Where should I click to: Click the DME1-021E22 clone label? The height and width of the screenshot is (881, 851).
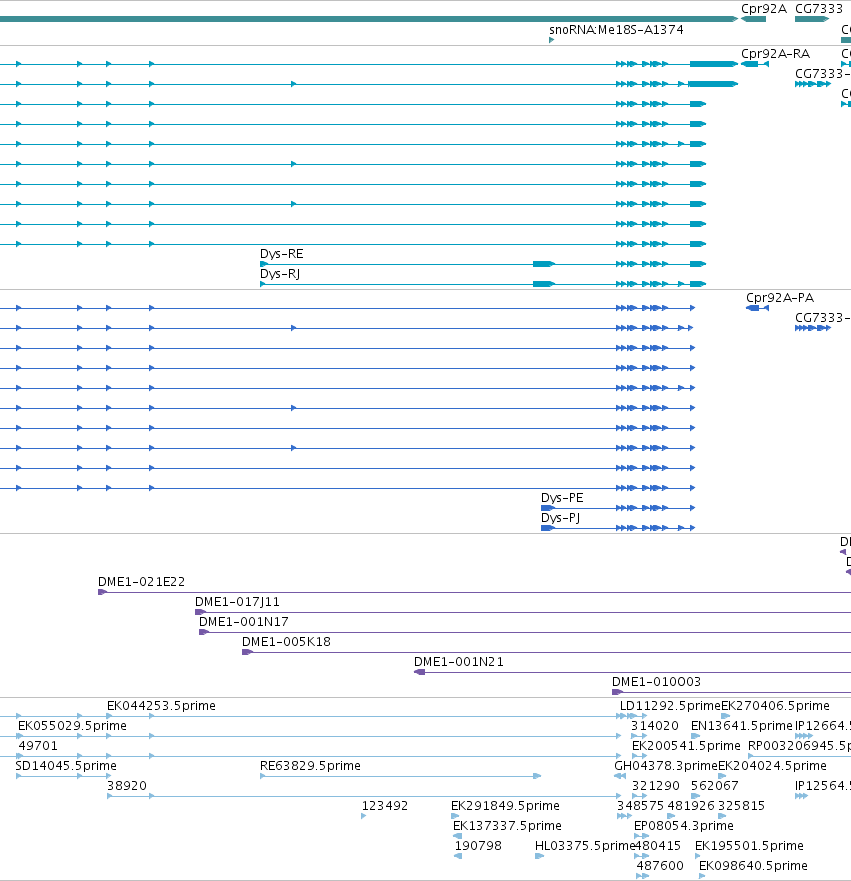[x=141, y=582]
